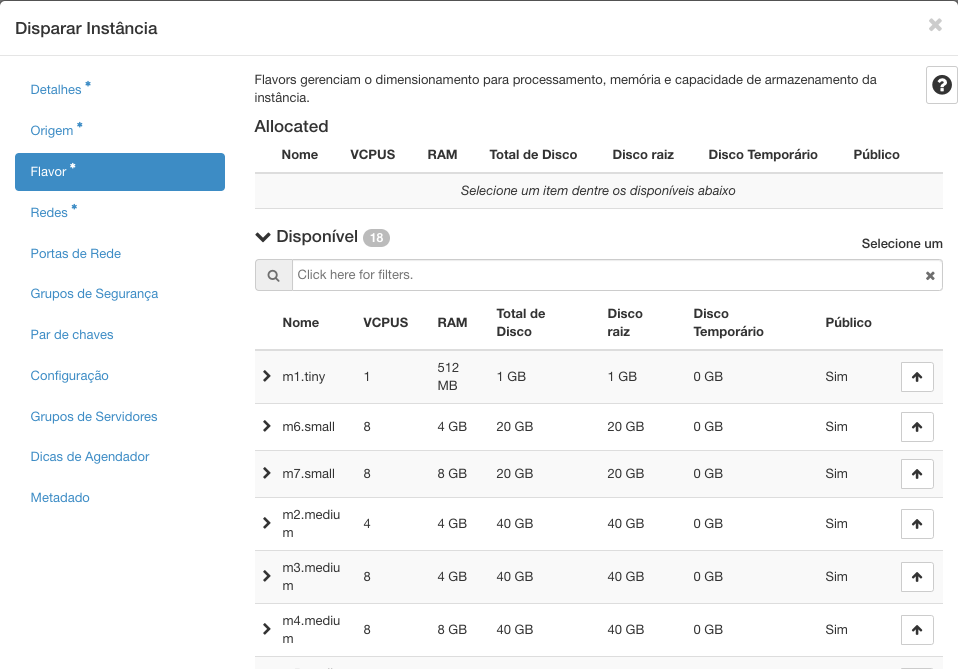Sort available list by RAM header
This screenshot has width=958, height=669.
452,323
